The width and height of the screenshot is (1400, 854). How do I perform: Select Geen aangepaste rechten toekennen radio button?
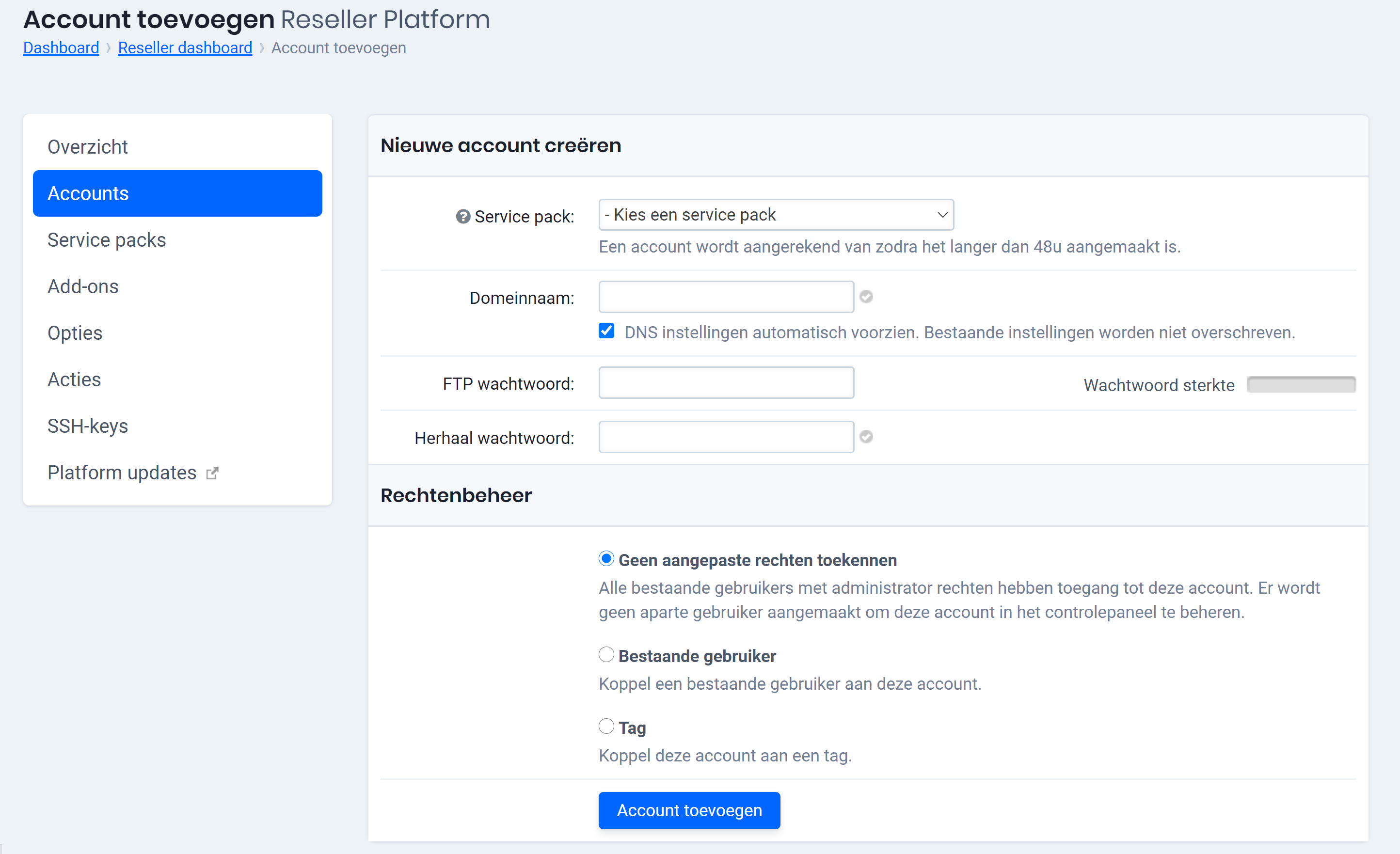point(605,558)
